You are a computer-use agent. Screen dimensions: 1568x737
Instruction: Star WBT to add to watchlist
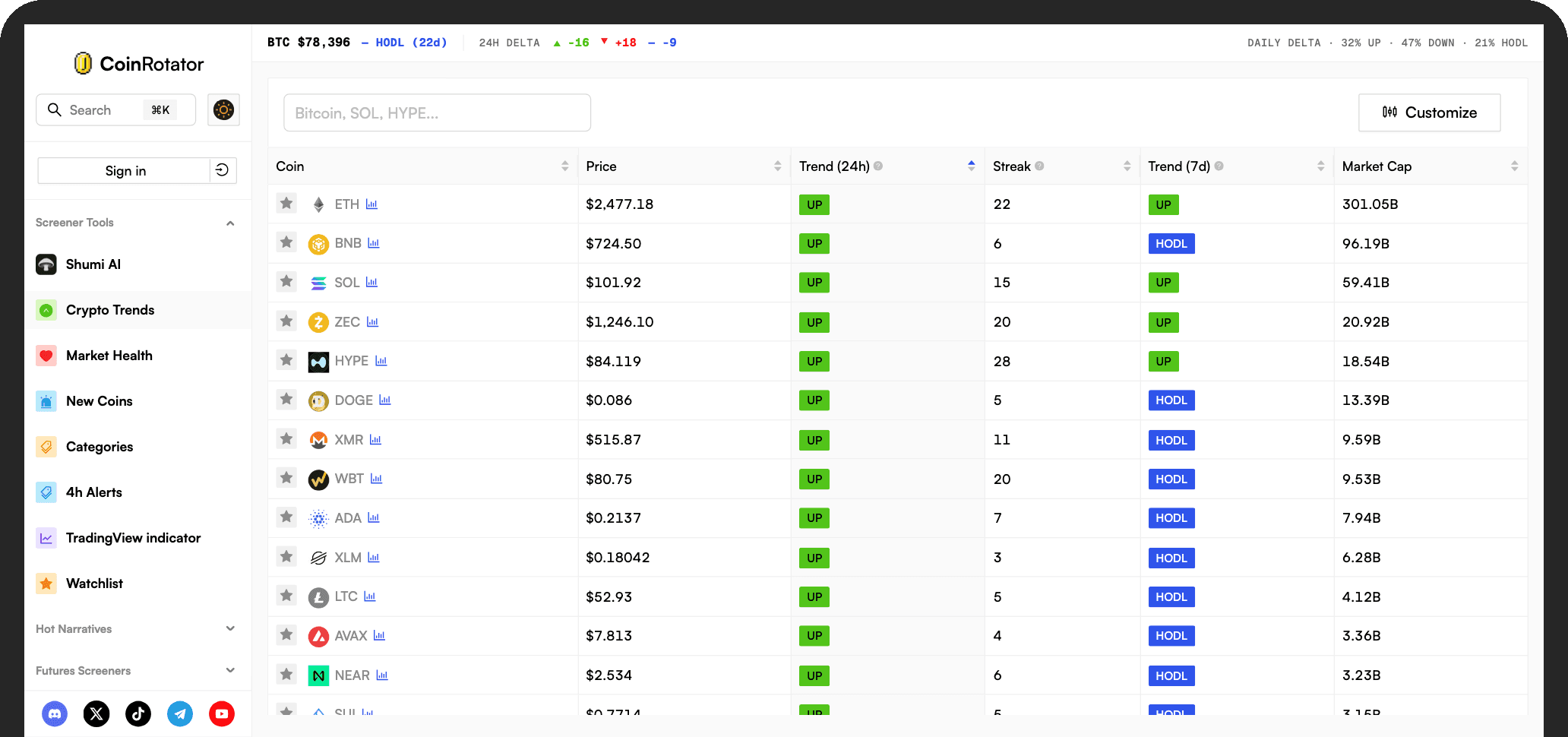click(x=286, y=478)
